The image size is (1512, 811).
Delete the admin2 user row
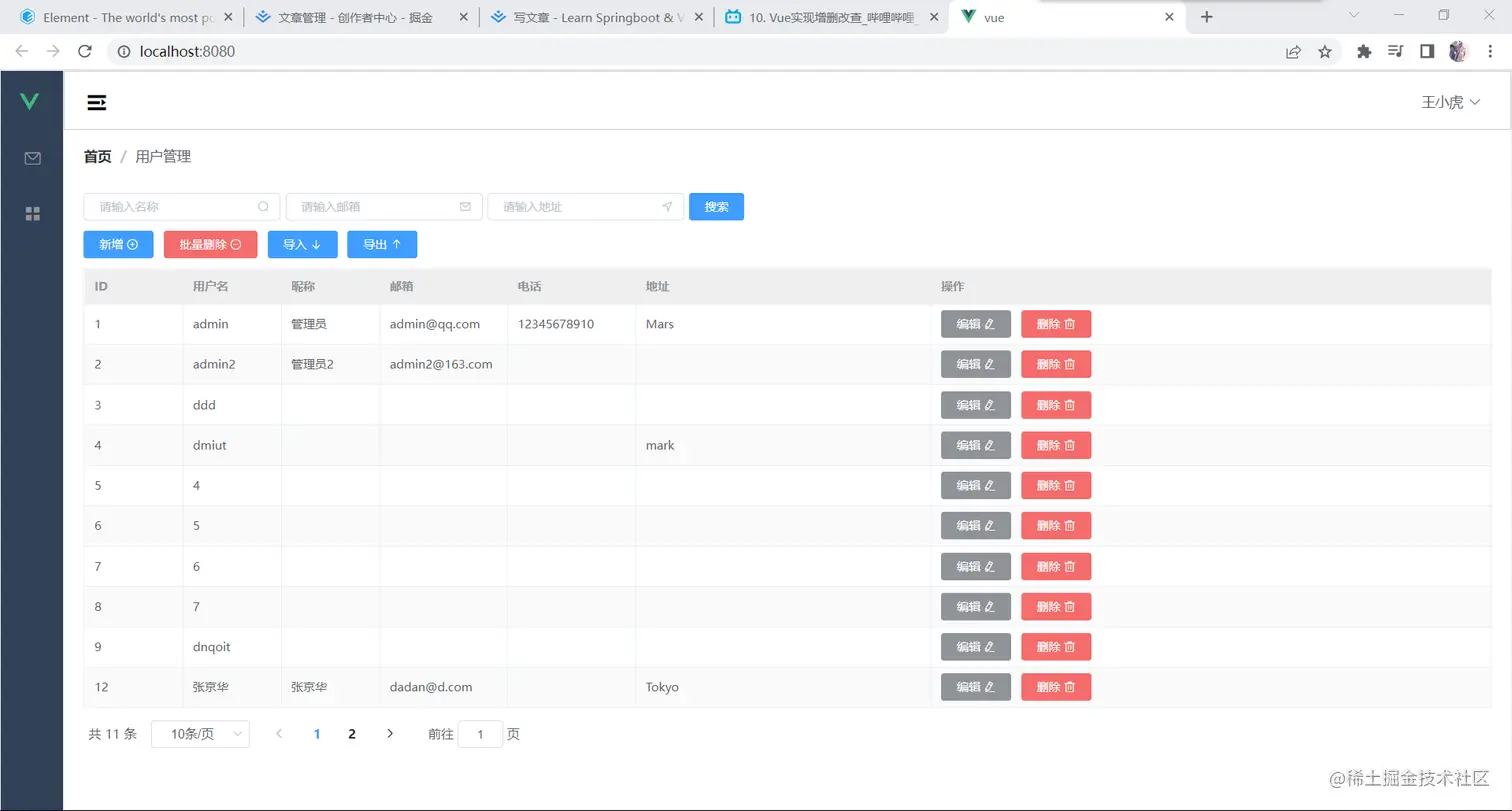tap(1056, 364)
